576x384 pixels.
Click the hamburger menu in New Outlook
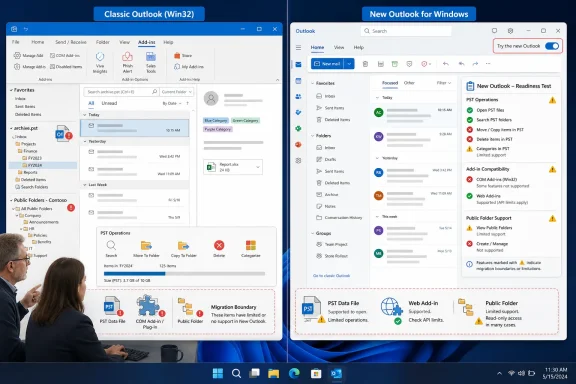click(x=298, y=47)
